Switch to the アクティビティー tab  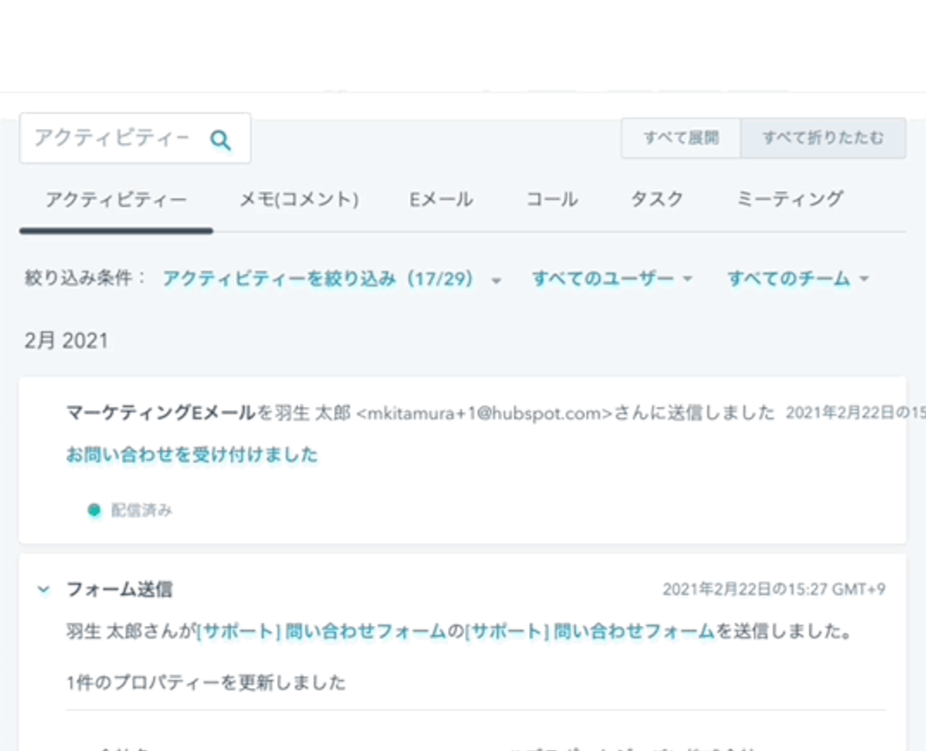116,200
